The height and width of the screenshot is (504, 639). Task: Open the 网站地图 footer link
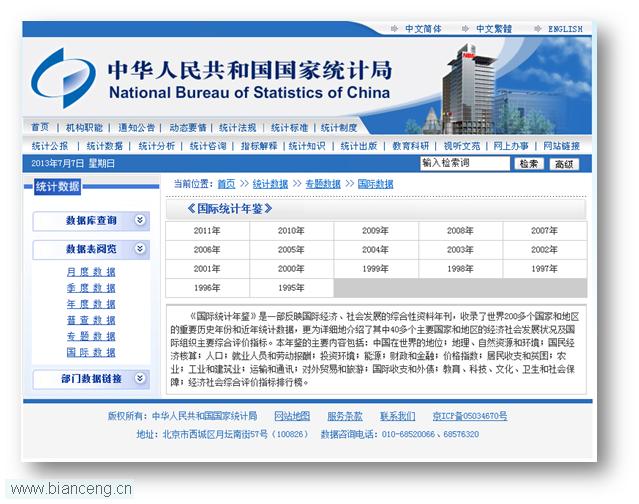[292, 416]
